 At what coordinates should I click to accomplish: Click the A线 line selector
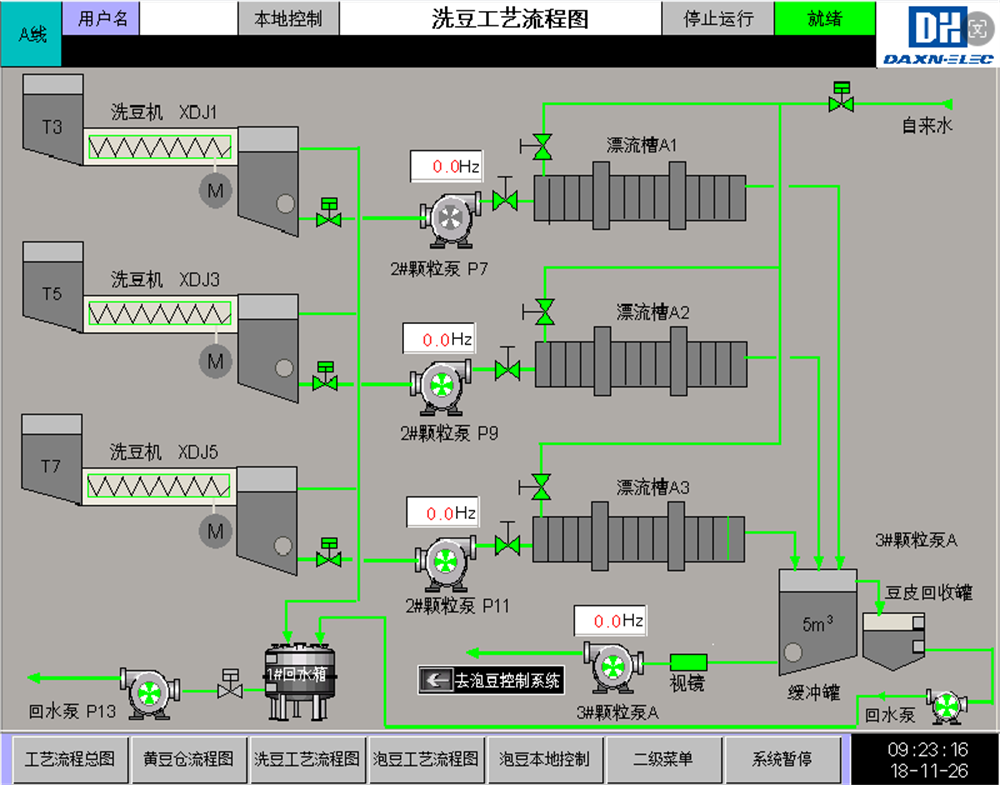tap(32, 34)
